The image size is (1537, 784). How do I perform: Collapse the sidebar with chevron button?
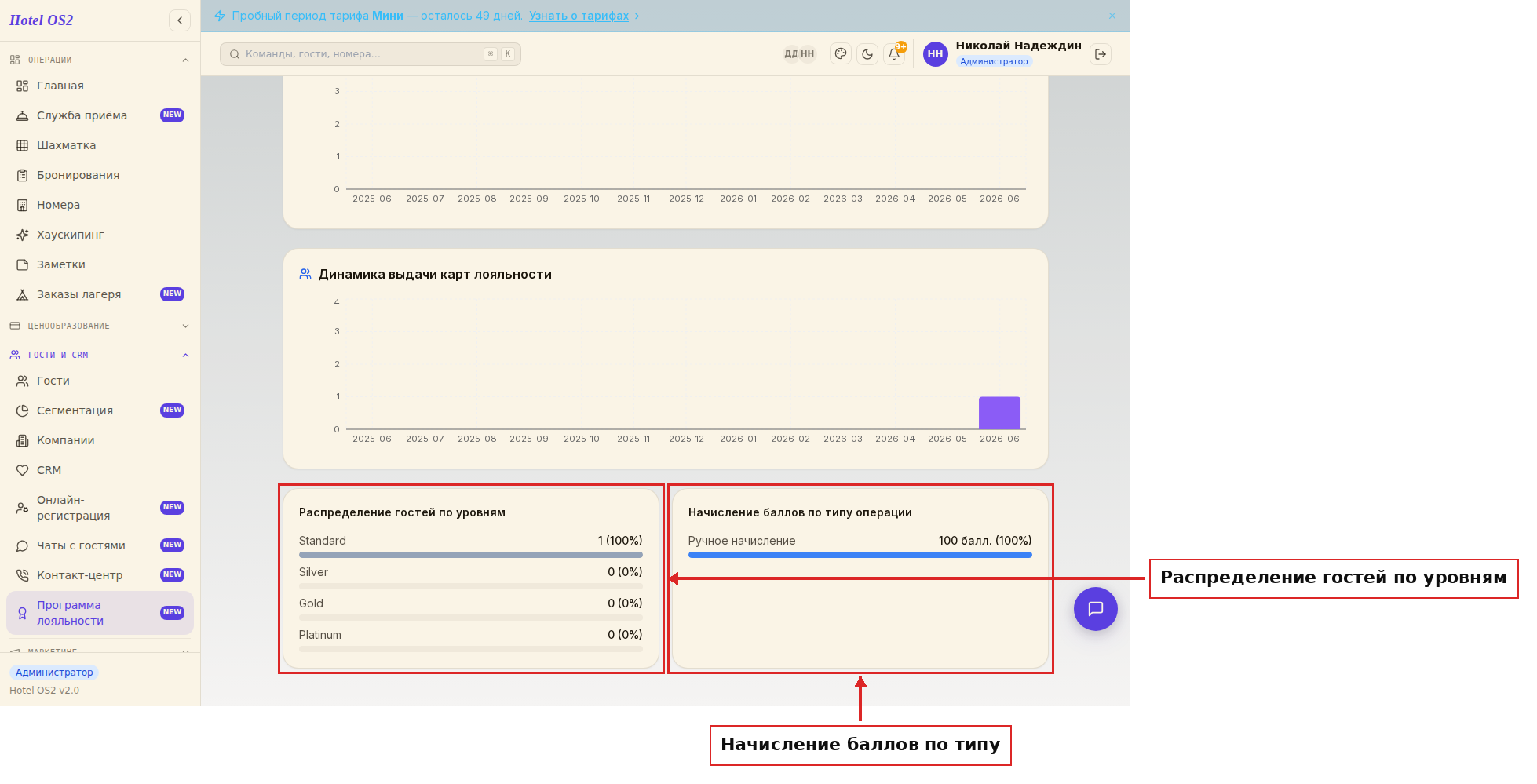point(180,20)
